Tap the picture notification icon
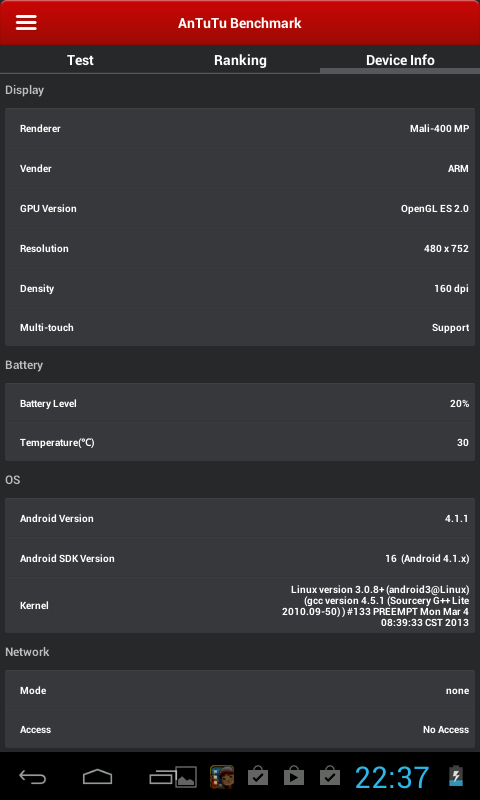 [186, 776]
